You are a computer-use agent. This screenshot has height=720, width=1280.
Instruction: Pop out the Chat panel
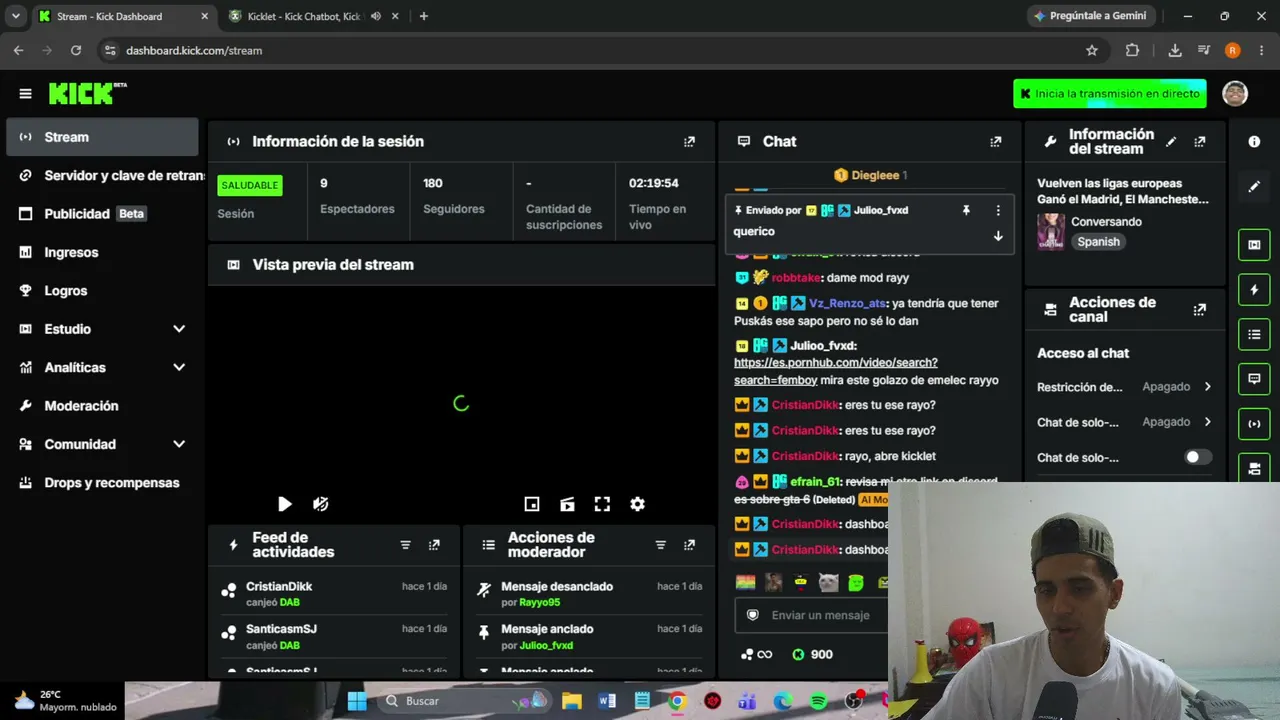pyautogui.click(x=995, y=142)
